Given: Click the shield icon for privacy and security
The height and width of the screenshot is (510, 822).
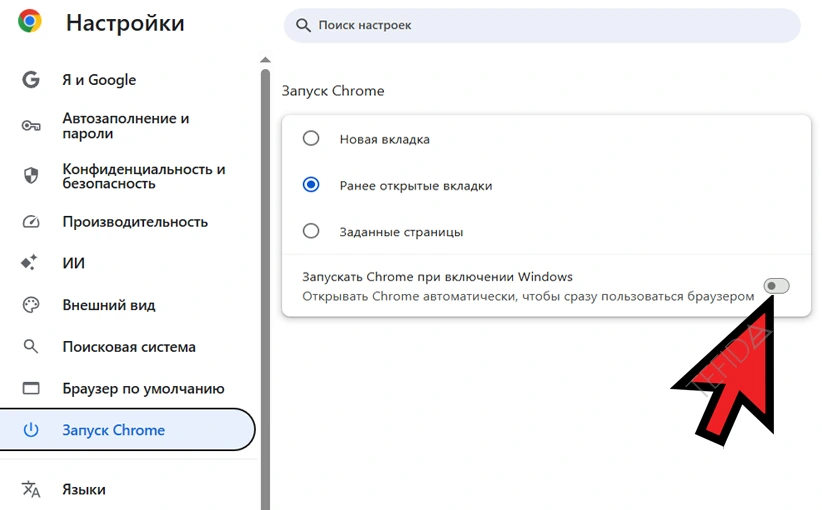Looking at the screenshot, I should coord(31,176).
